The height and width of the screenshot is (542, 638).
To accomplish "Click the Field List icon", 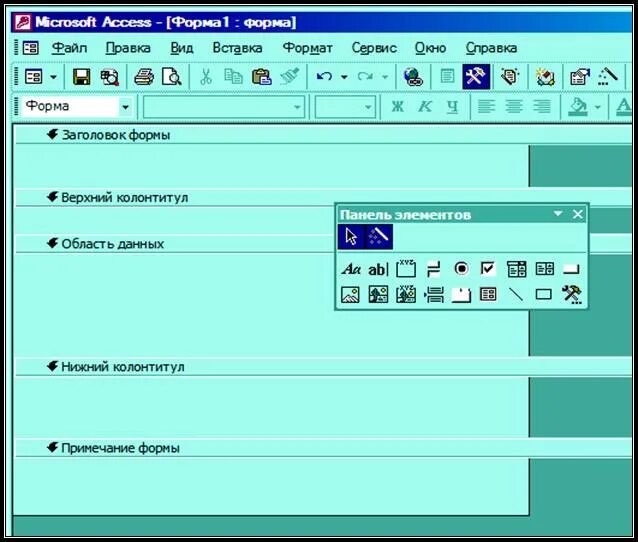I will (x=448, y=76).
